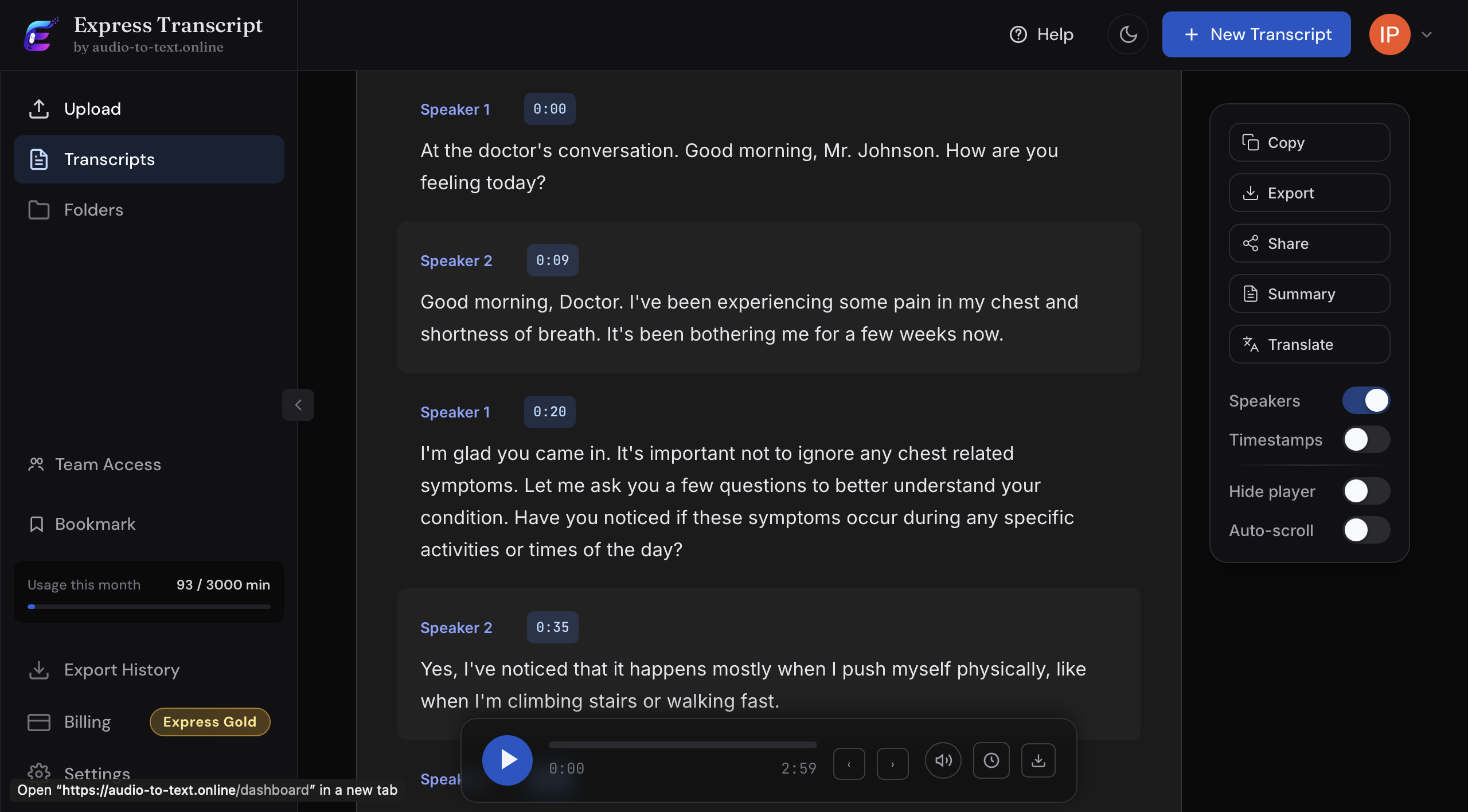Screen dimensions: 1468x812
Task: Switch to dark mode via moon icon
Action: (x=1128, y=34)
